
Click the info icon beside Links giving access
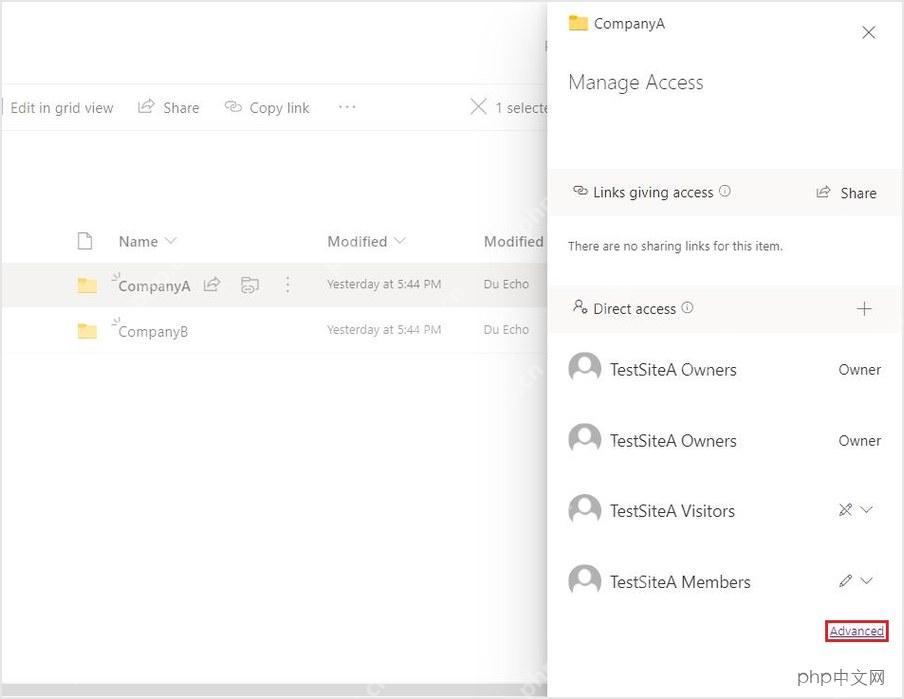click(x=725, y=191)
